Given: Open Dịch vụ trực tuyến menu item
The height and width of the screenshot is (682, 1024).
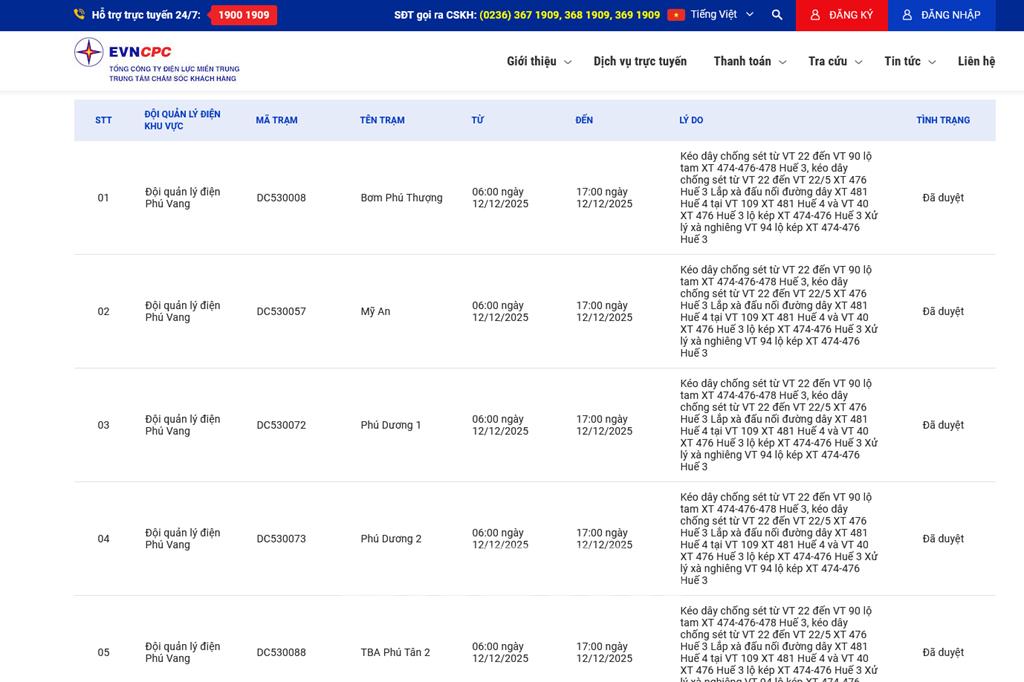Looking at the screenshot, I should pos(640,61).
